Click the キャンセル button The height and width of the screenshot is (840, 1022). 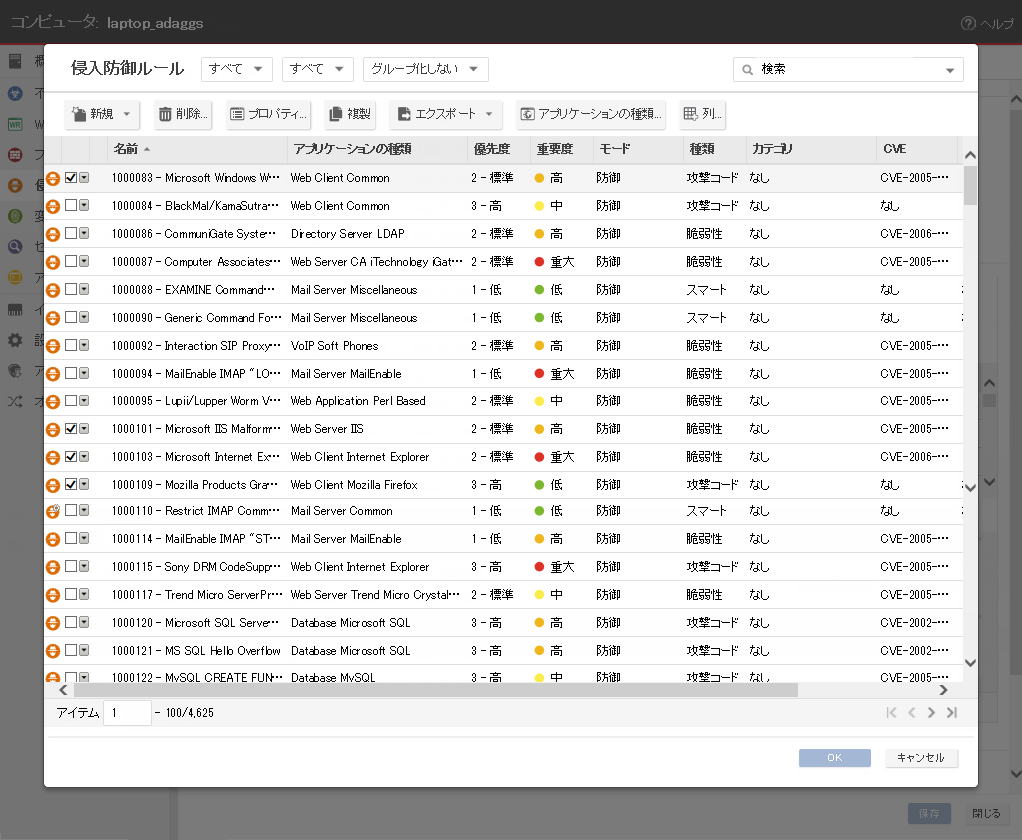coord(921,758)
